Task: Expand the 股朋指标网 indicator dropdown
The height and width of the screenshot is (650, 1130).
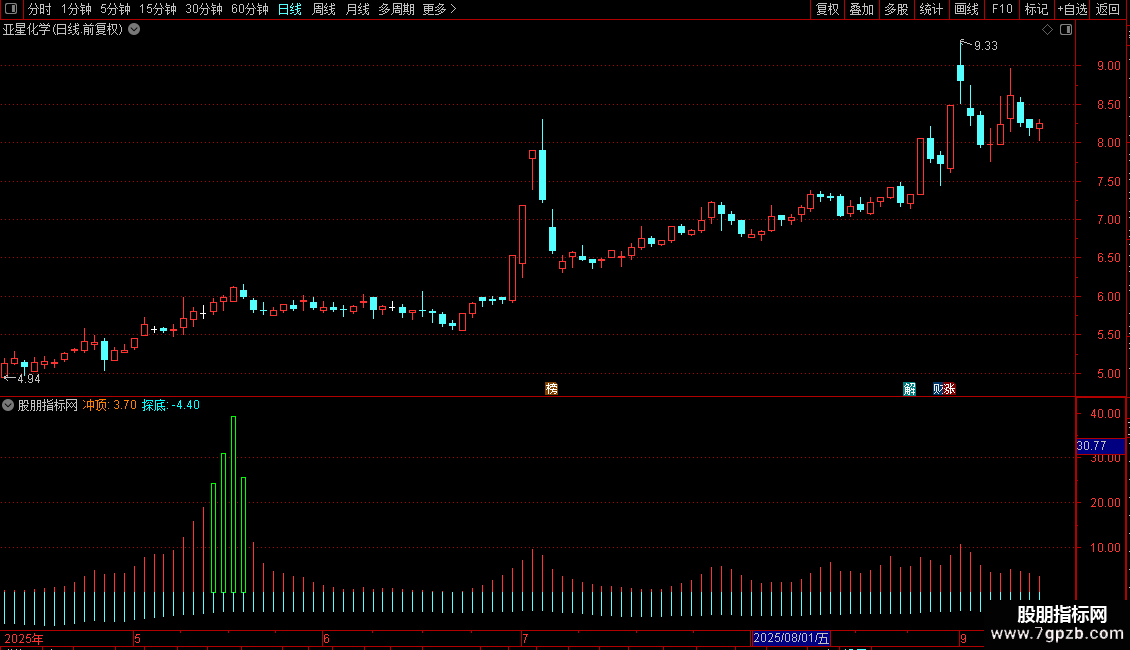Action: 8,405
